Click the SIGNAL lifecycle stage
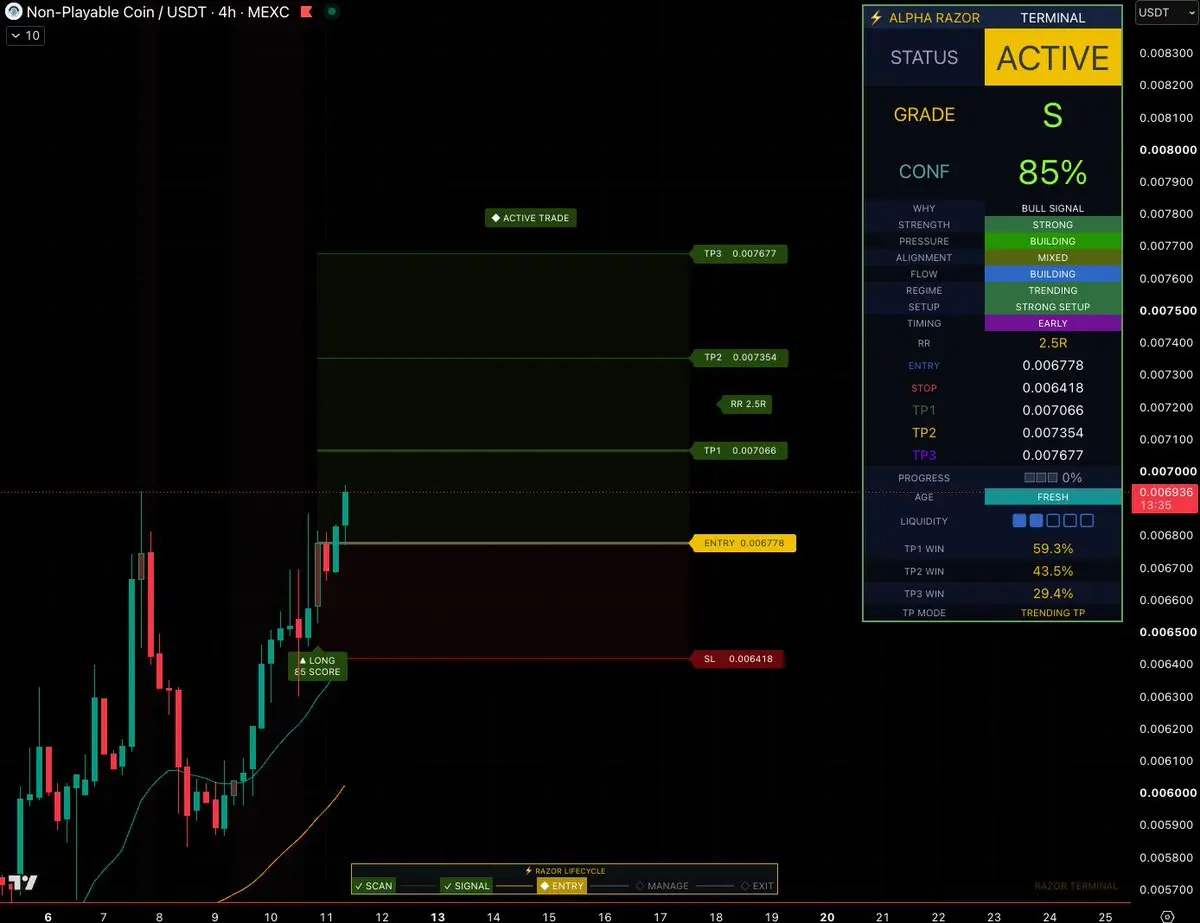The width and height of the screenshot is (1200, 923). pyautogui.click(x=466, y=886)
